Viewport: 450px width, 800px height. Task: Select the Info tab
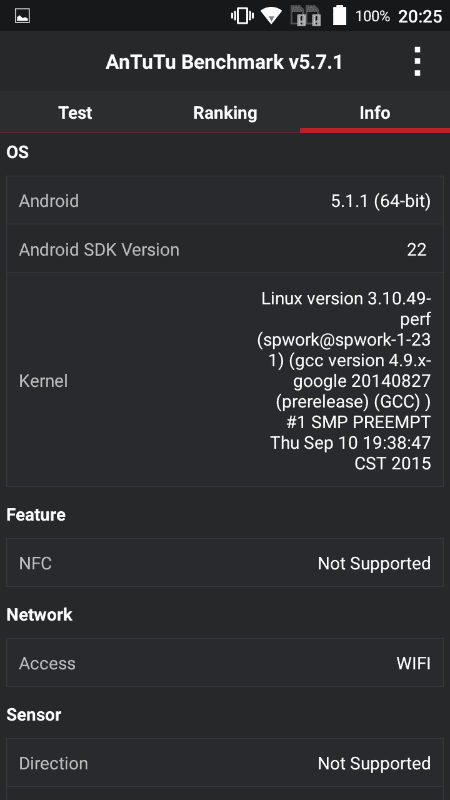tap(375, 113)
